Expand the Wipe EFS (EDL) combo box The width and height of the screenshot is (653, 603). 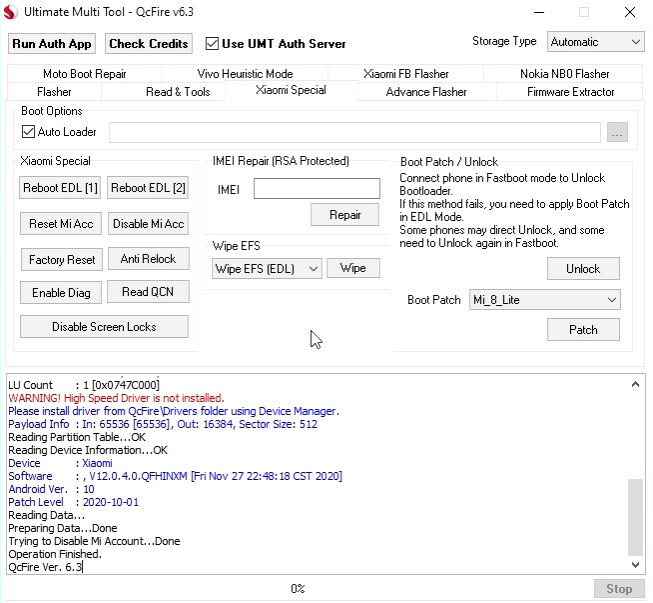tap(267, 269)
